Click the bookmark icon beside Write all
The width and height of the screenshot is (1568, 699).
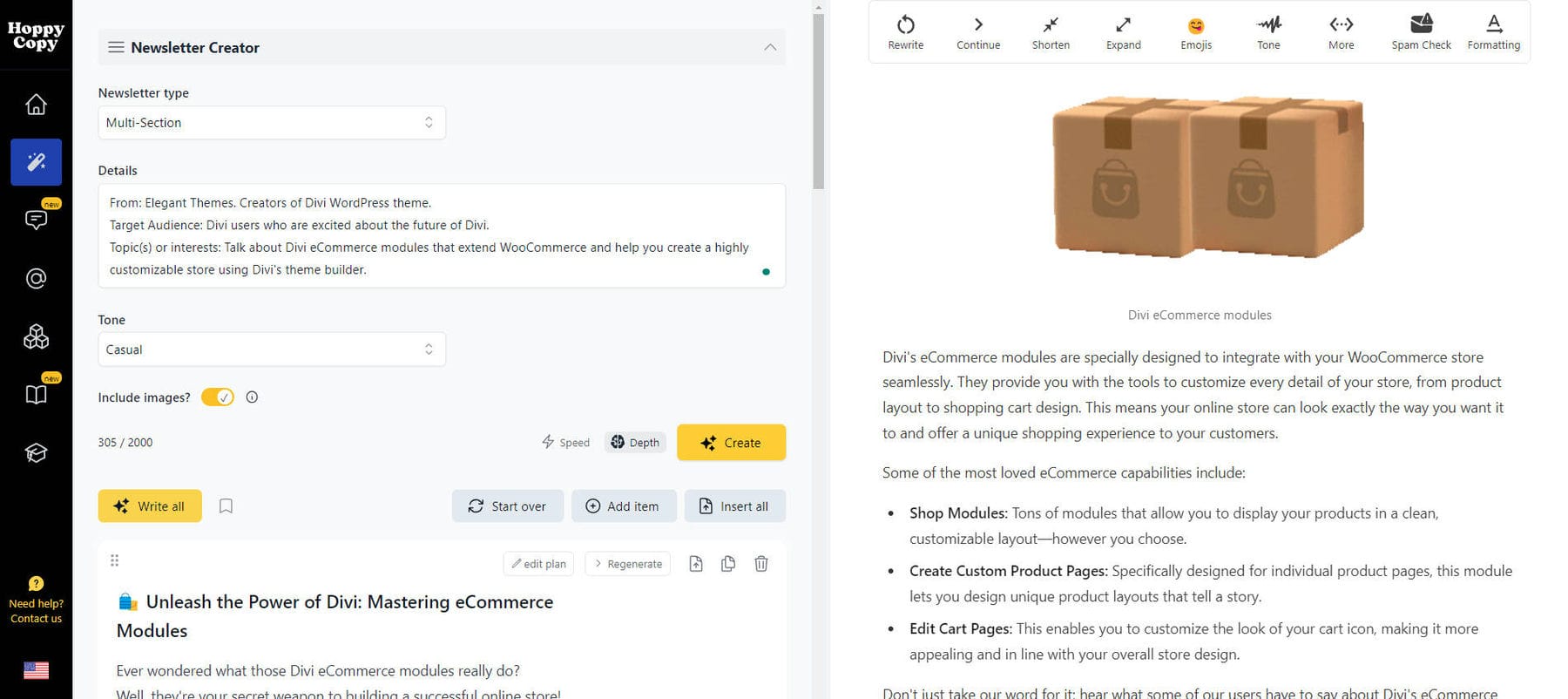point(226,506)
